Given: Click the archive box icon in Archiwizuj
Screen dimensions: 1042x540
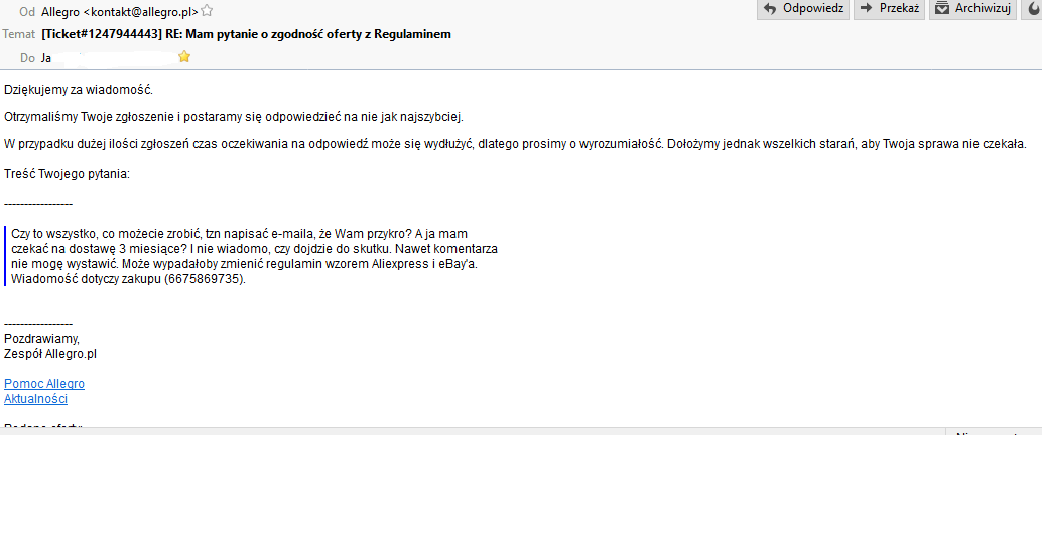Looking at the screenshot, I should tap(942, 8).
